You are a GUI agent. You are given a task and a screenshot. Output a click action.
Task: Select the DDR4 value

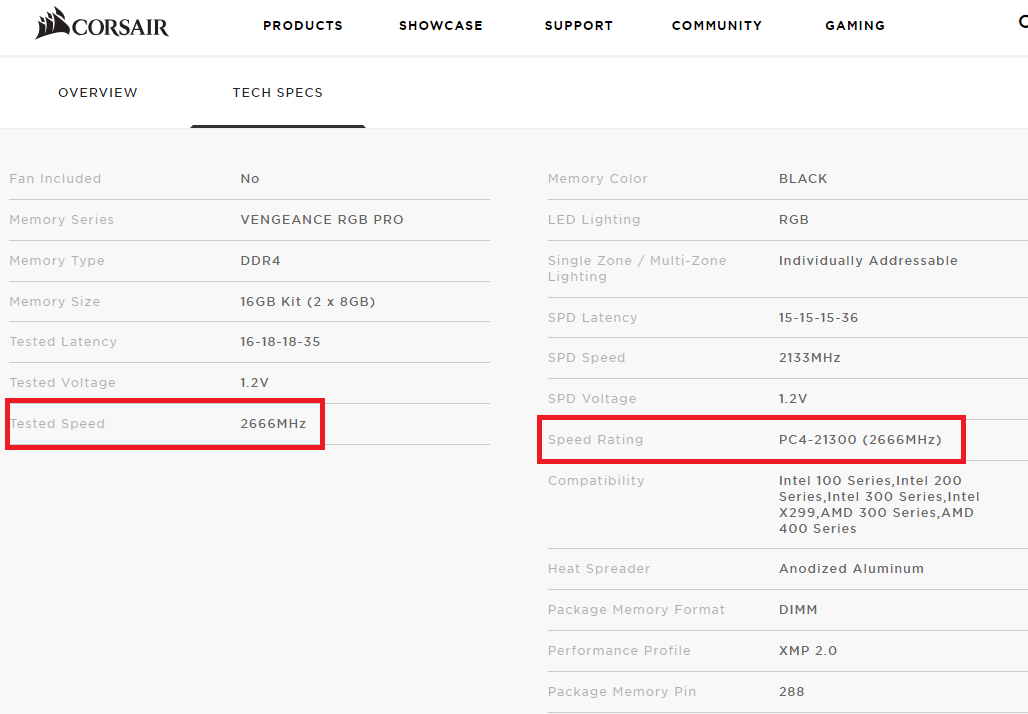(x=260, y=260)
